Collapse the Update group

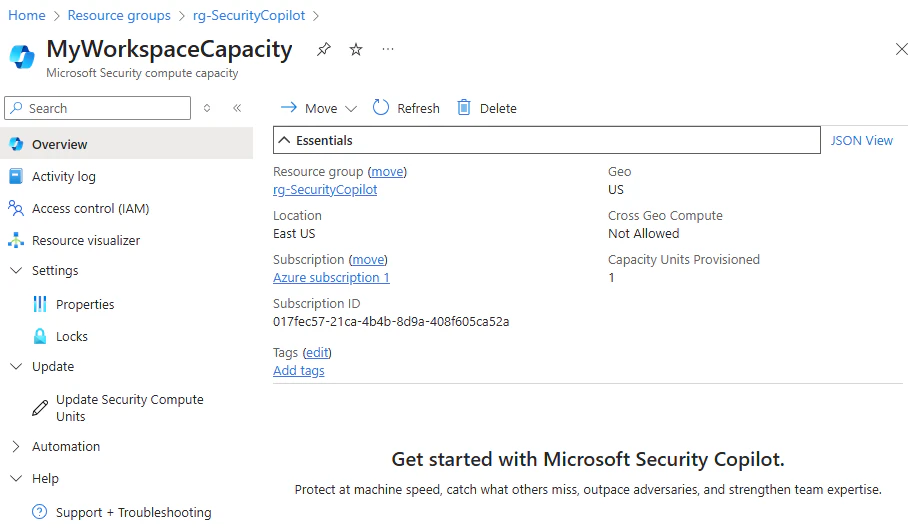(x=16, y=366)
